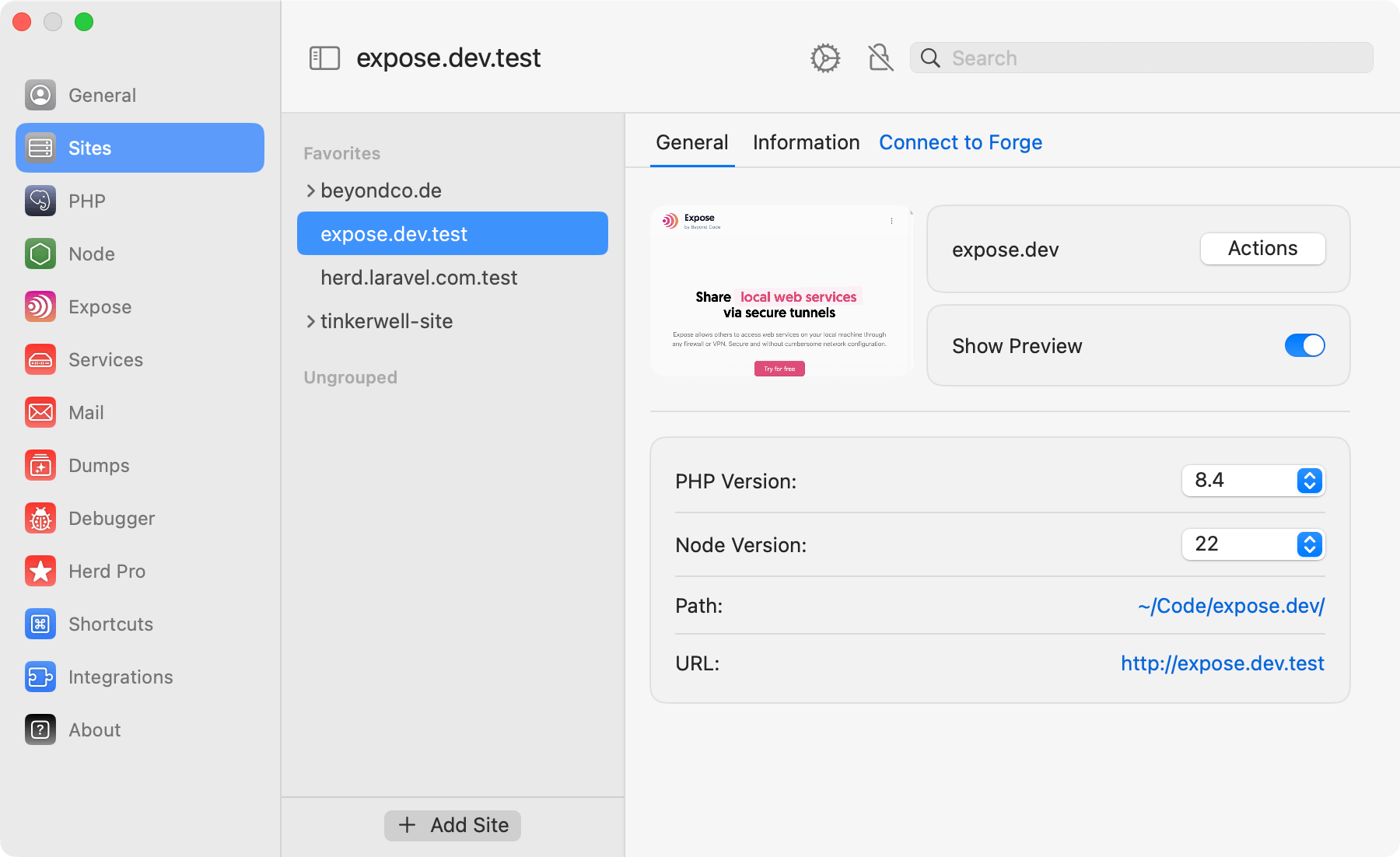The image size is (1400, 857).
Task: Open the Shortcuts command-key icon
Action: click(x=40, y=624)
